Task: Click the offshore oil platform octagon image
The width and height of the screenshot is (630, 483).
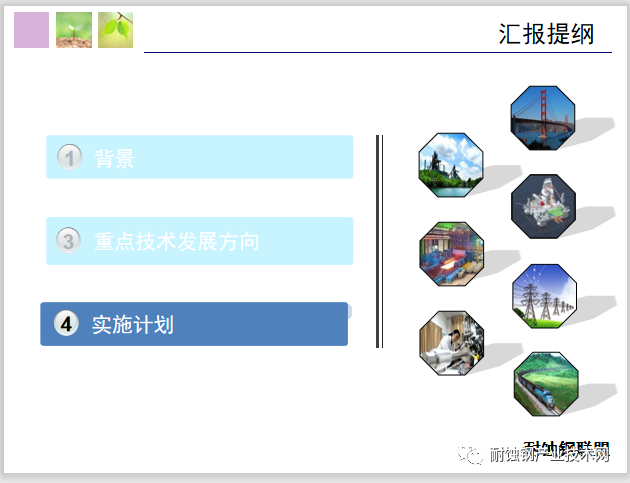Action: coord(543,206)
